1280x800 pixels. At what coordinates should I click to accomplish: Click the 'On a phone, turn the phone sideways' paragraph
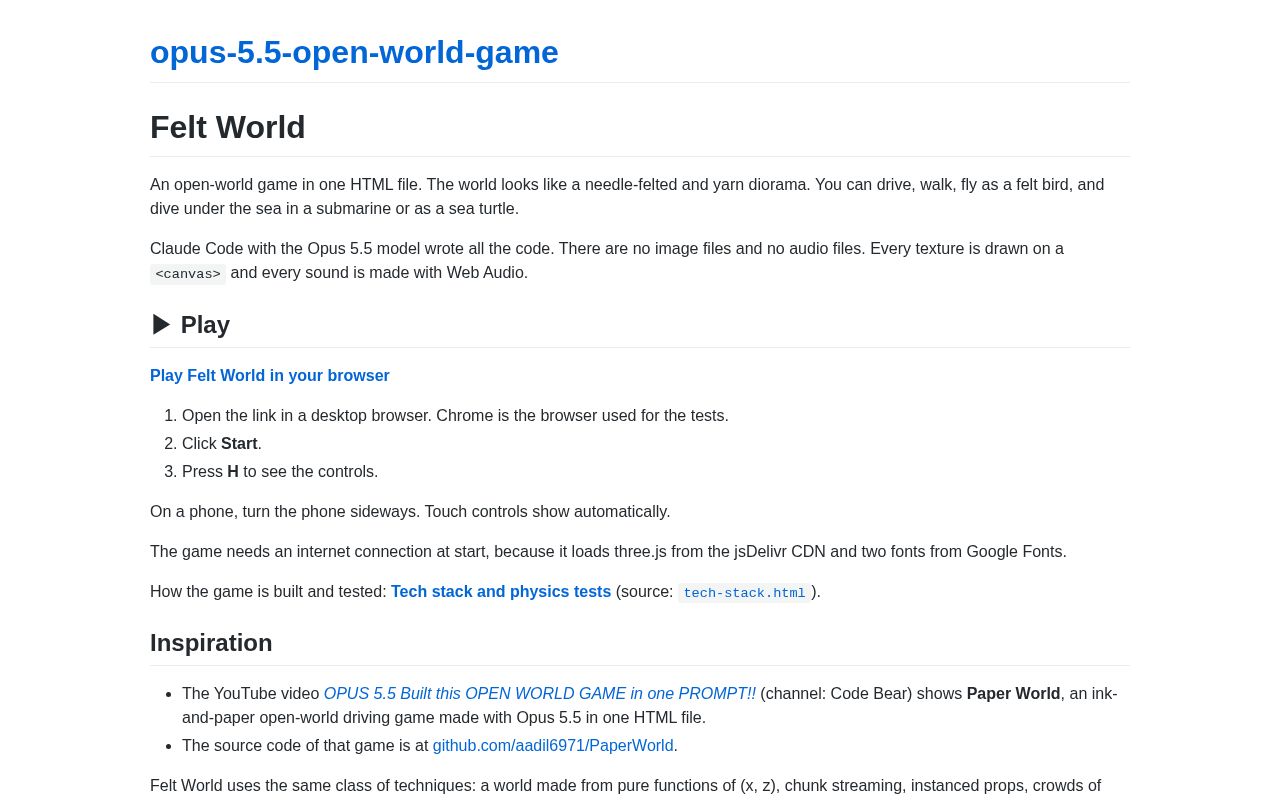tap(410, 512)
